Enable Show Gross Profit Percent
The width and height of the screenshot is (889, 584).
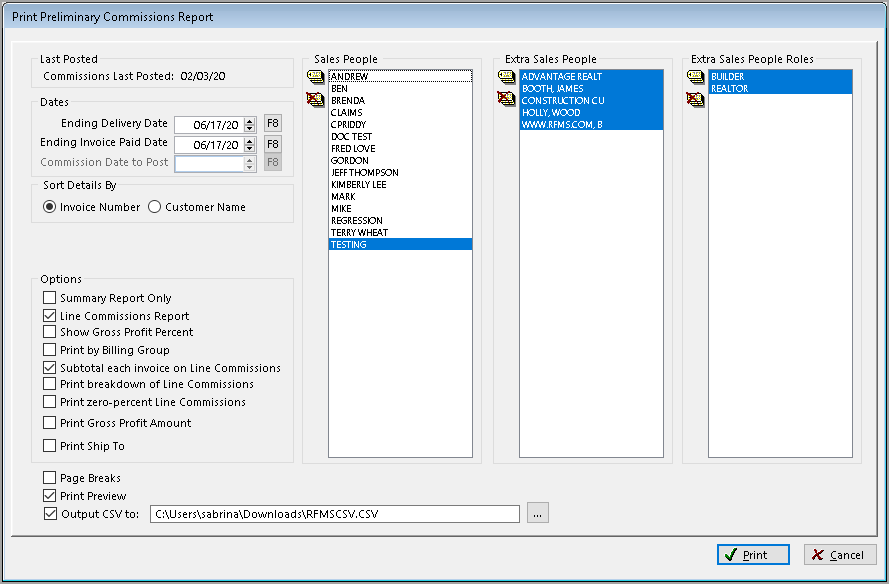[x=50, y=332]
